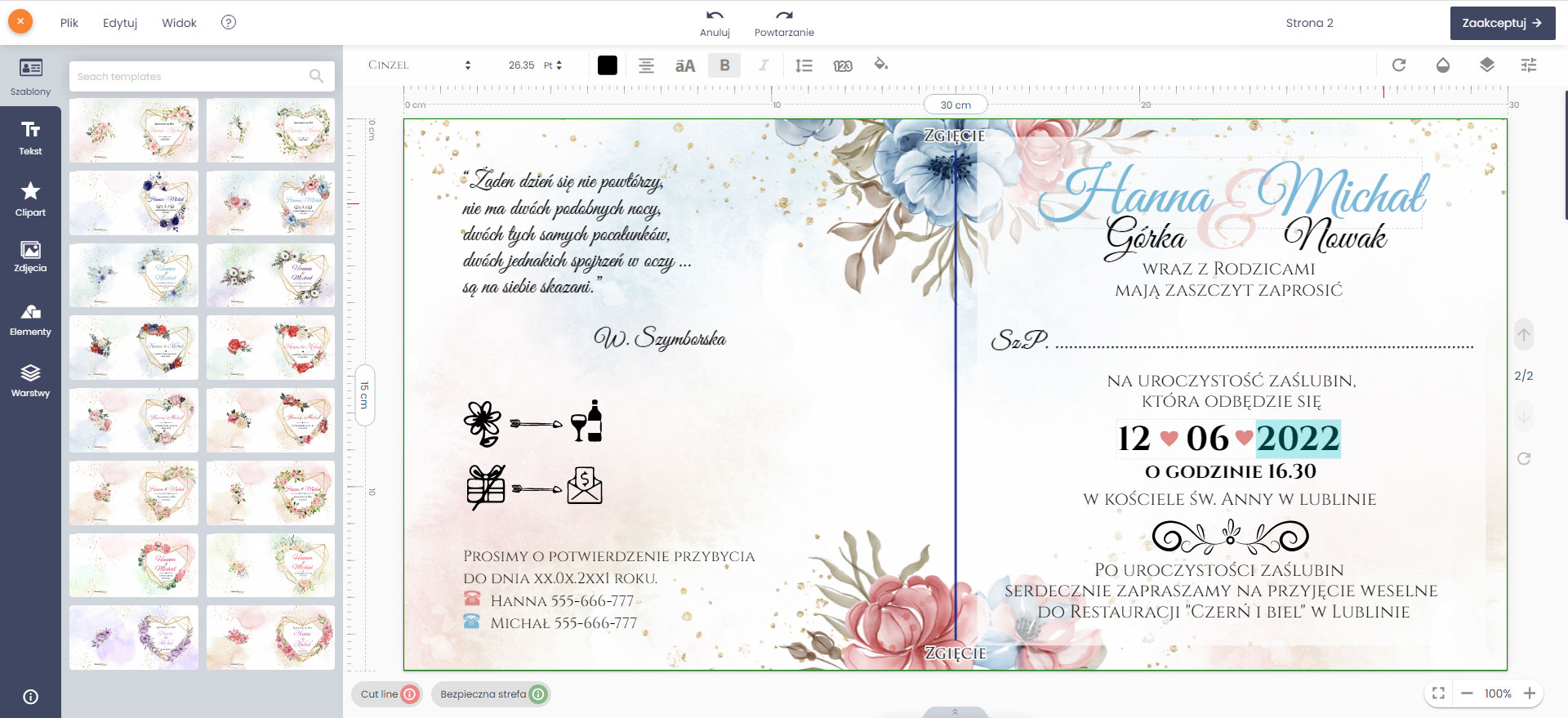Select the highlighted year 2022 text

1298,439
